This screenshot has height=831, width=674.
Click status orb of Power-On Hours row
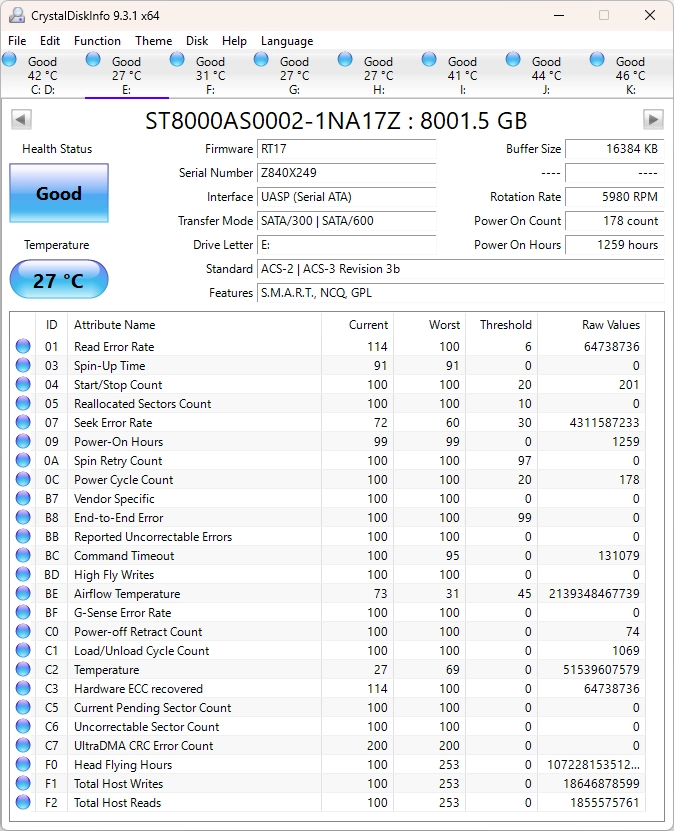[x=23, y=442]
